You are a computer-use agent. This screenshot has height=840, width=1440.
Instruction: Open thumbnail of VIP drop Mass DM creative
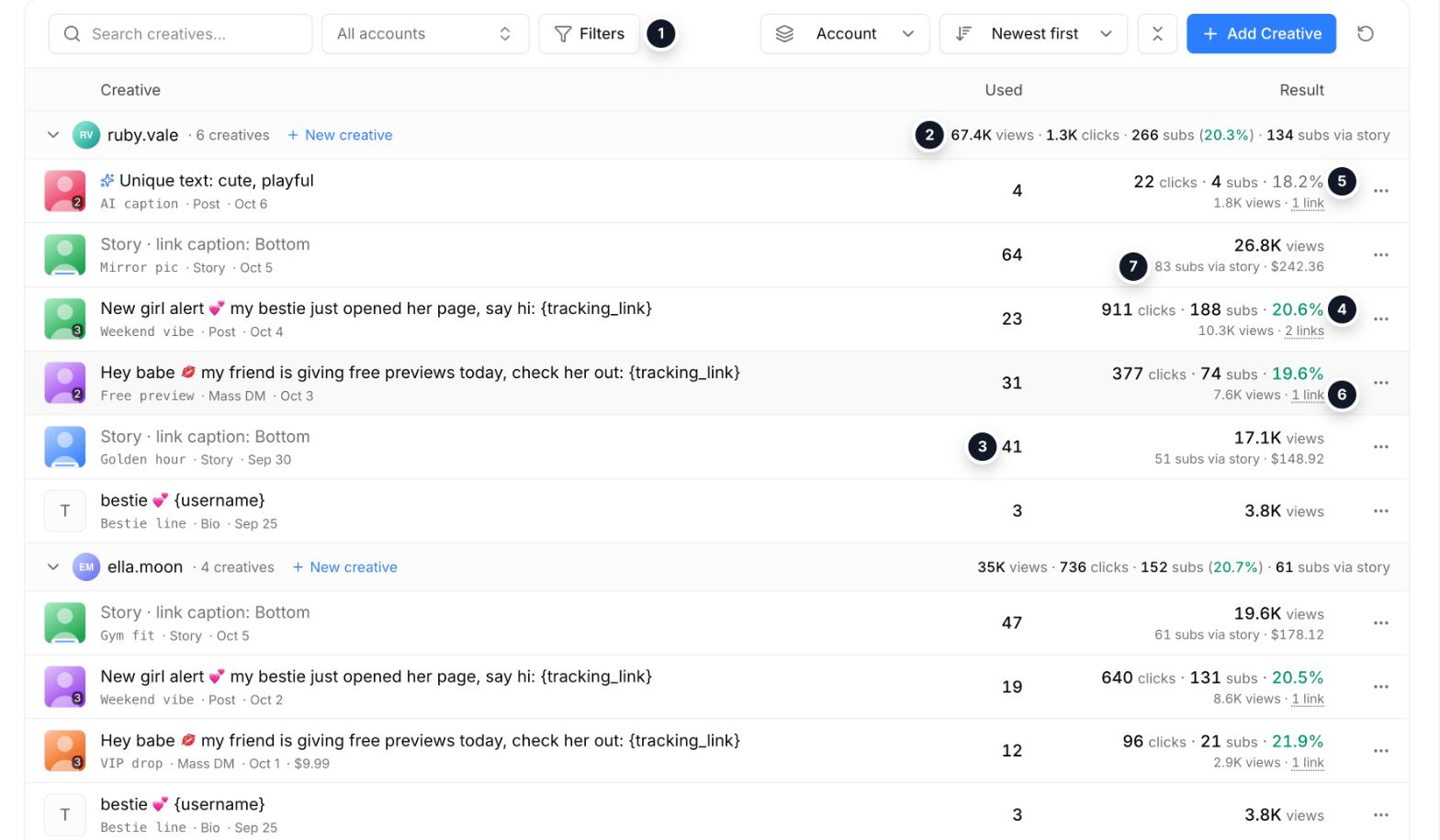tap(65, 751)
